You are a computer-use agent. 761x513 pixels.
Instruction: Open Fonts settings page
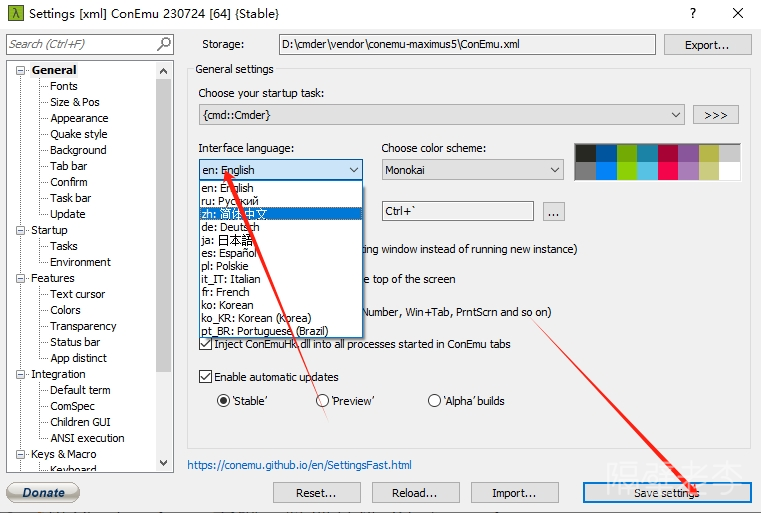coord(64,86)
